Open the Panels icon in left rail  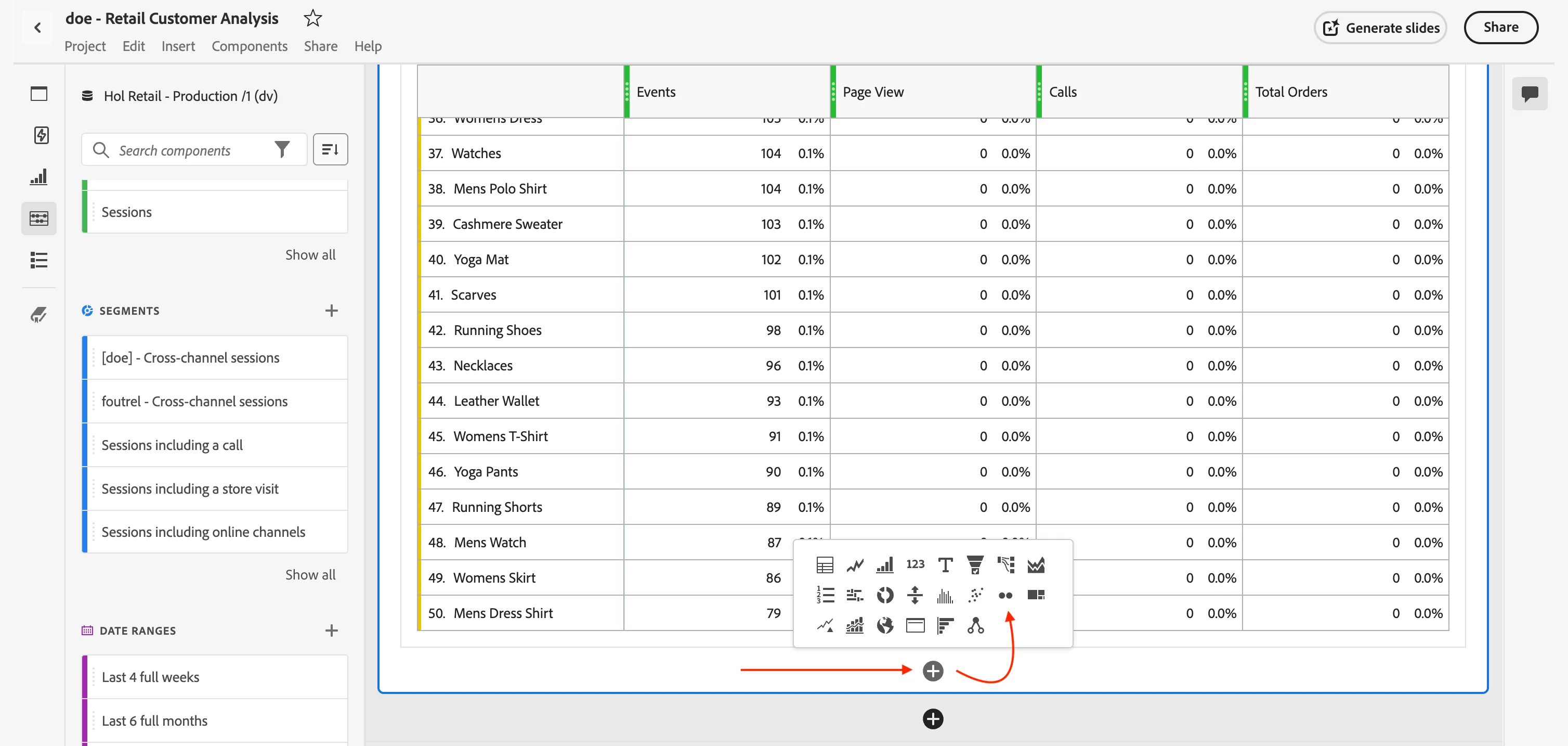click(39, 94)
